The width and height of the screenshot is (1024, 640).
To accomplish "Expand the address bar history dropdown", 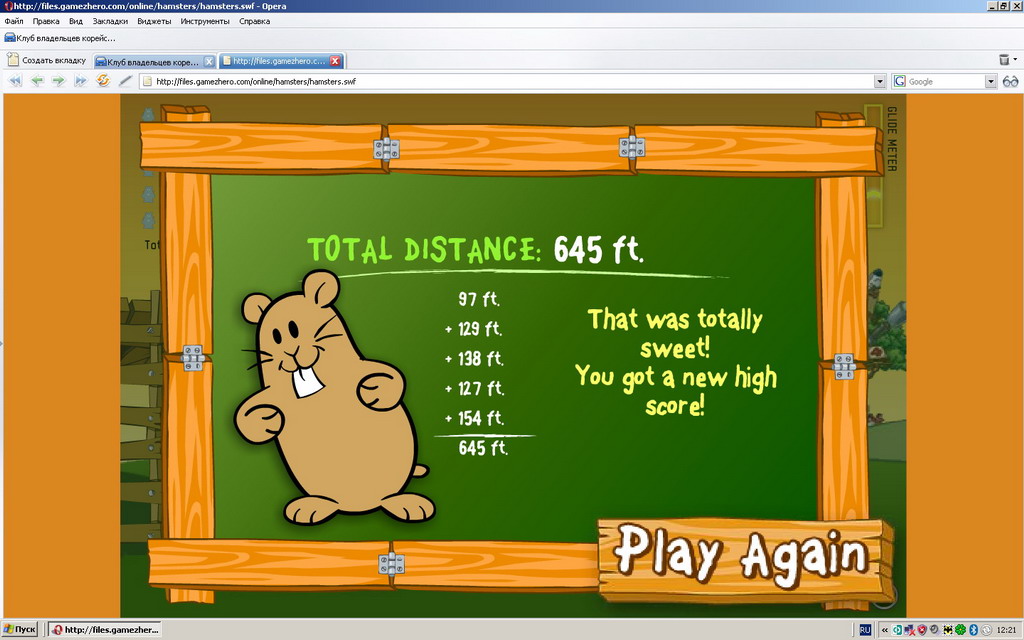I will tap(880, 81).
